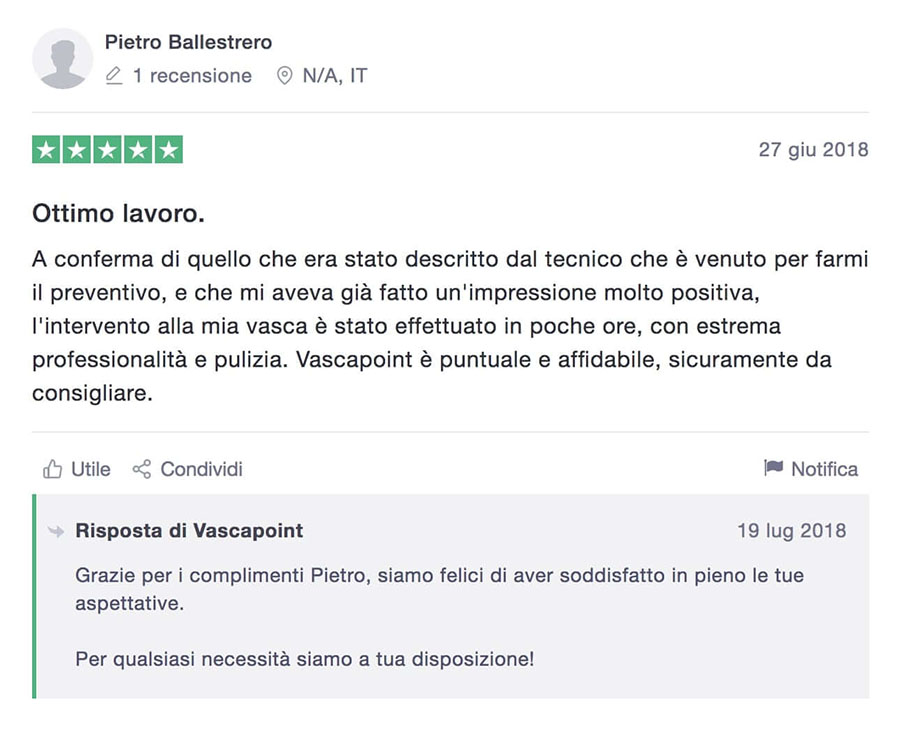Click the 1 recensione link
The width and height of the screenshot is (900, 730).
192,76
